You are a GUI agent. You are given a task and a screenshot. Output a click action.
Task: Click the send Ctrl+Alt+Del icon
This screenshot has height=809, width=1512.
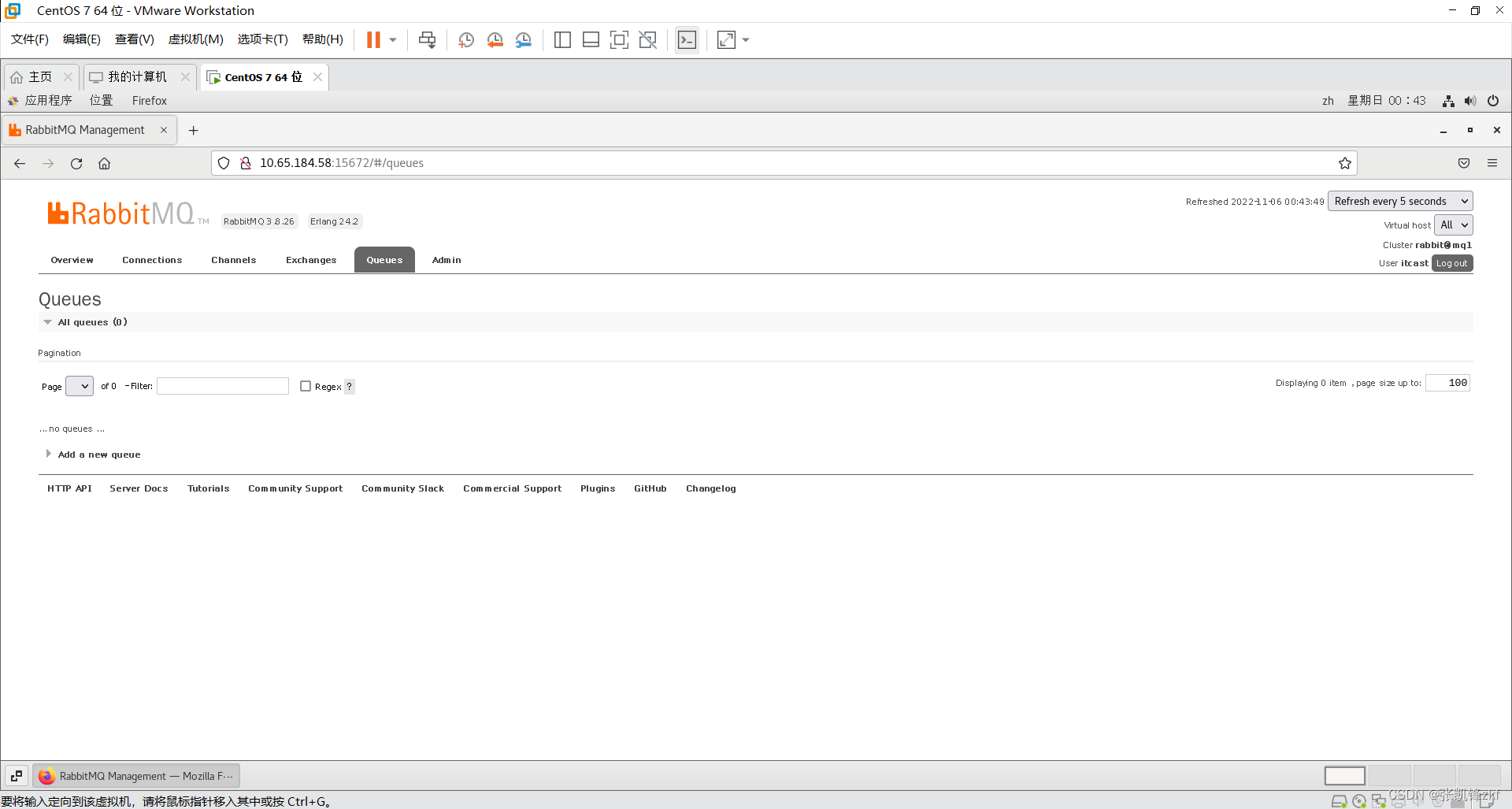427,39
